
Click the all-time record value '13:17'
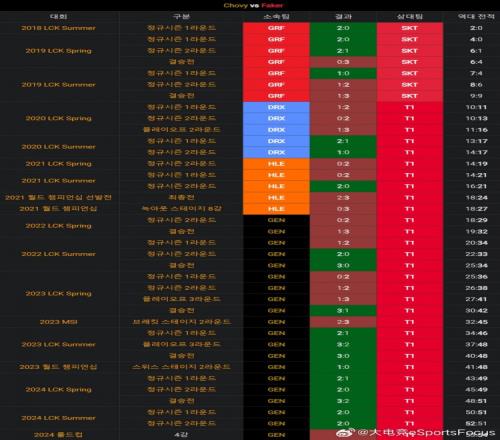pos(476,141)
